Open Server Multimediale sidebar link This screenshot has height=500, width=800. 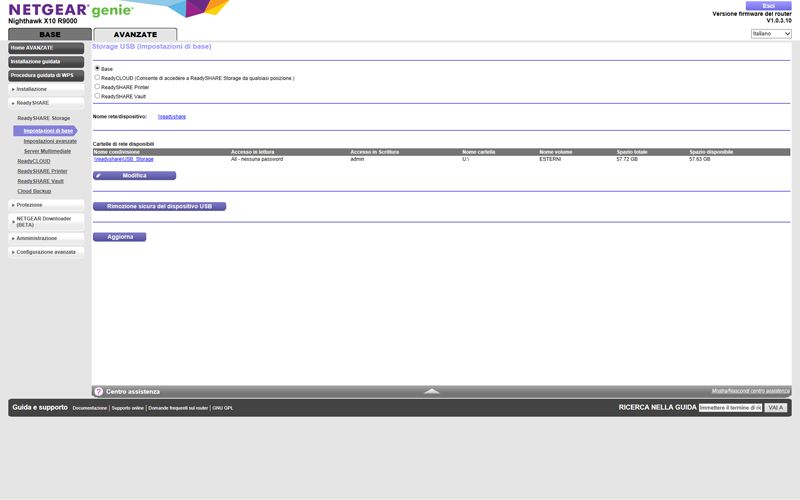point(47,152)
